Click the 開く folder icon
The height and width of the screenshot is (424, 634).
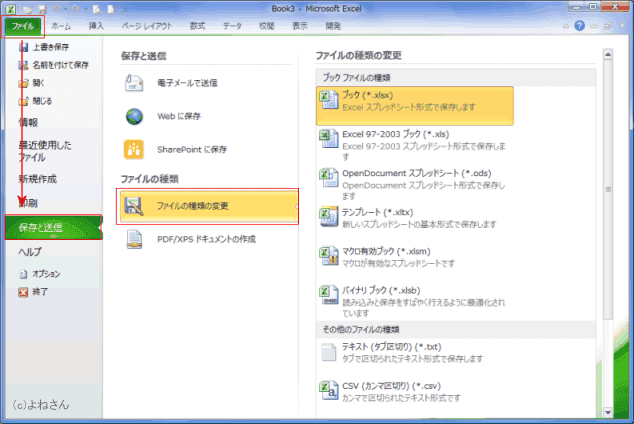coord(23,83)
